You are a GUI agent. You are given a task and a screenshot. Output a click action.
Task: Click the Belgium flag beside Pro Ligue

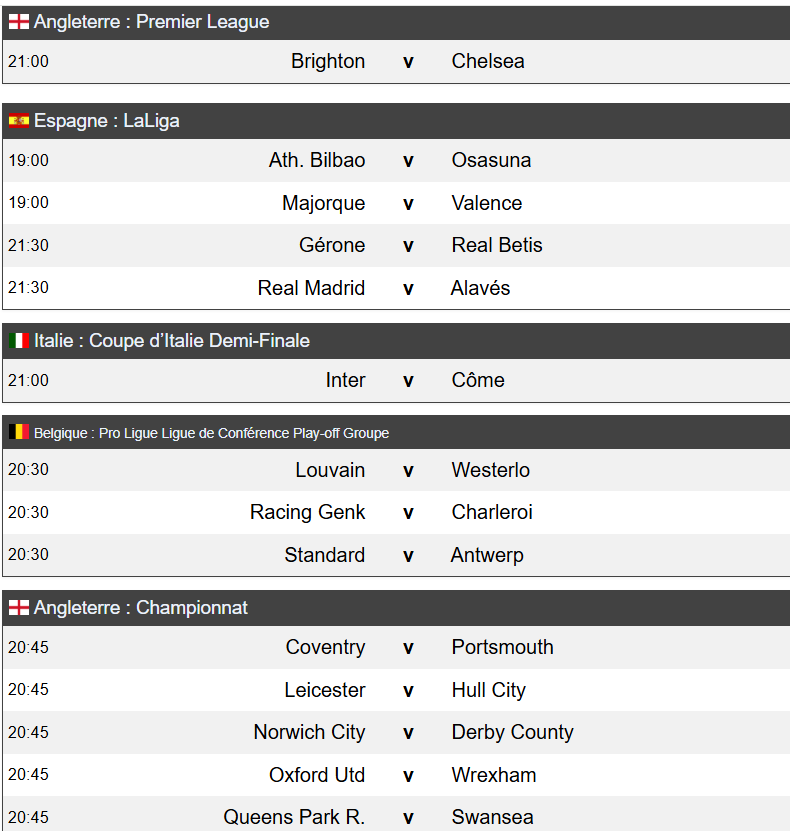pos(19,433)
